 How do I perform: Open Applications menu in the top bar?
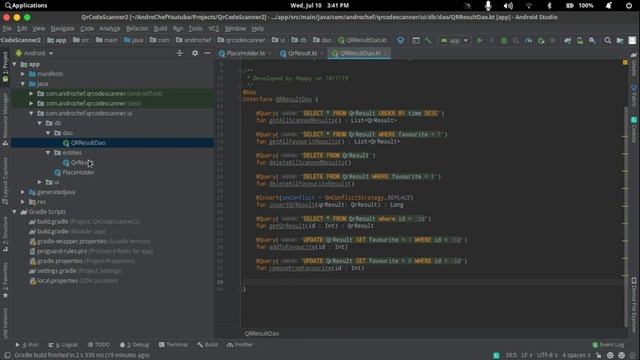click(x=27, y=6)
